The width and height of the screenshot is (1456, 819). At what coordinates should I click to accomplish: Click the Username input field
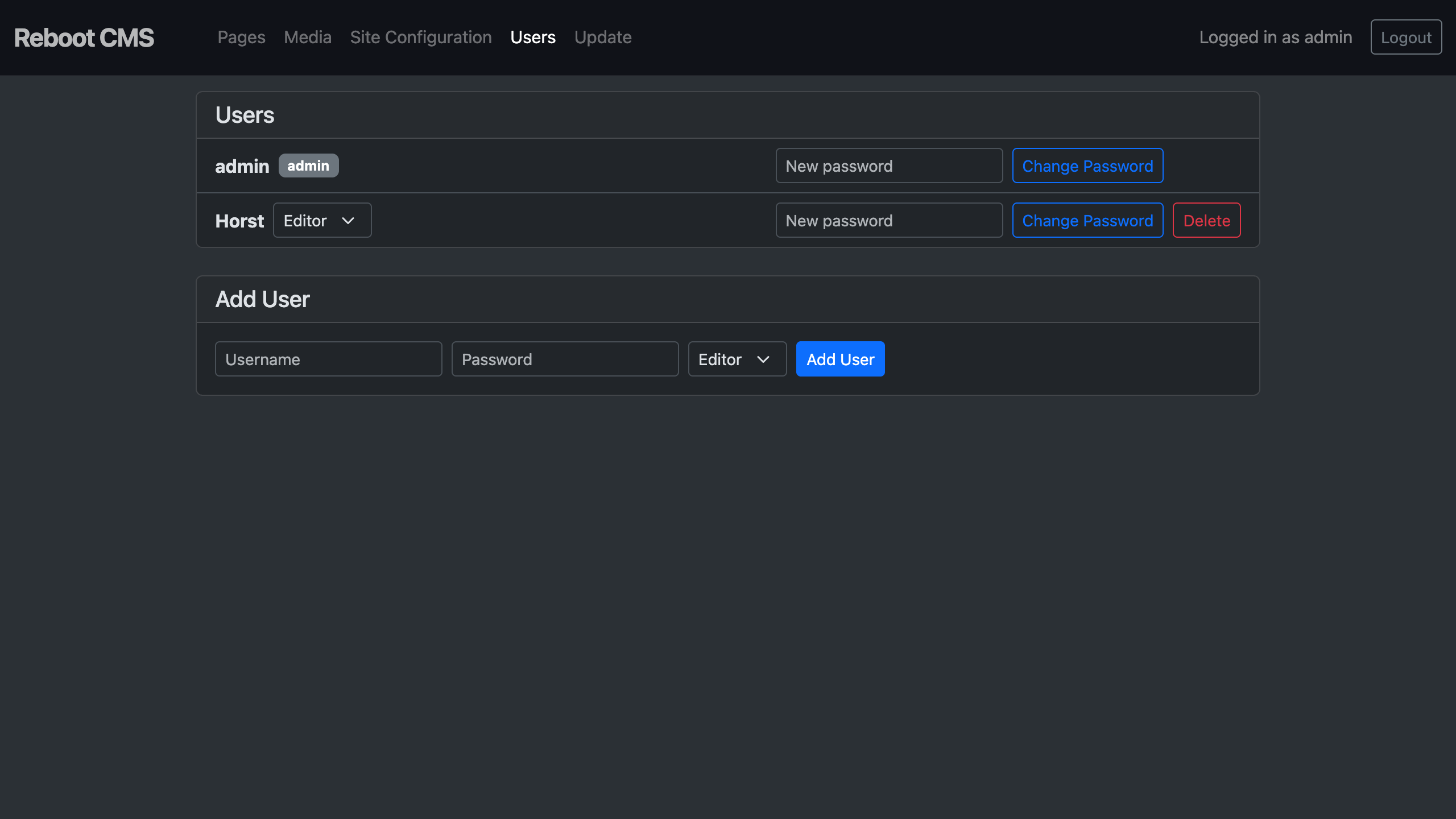point(328,359)
